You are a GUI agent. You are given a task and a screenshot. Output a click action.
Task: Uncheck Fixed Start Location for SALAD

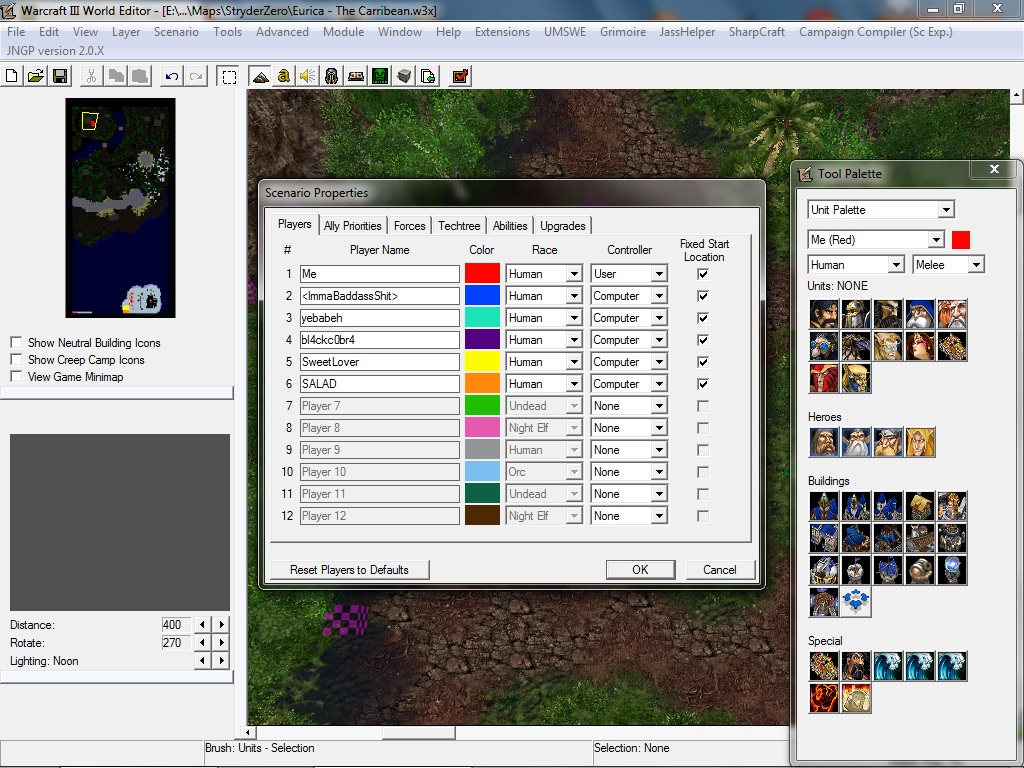pyautogui.click(x=703, y=384)
